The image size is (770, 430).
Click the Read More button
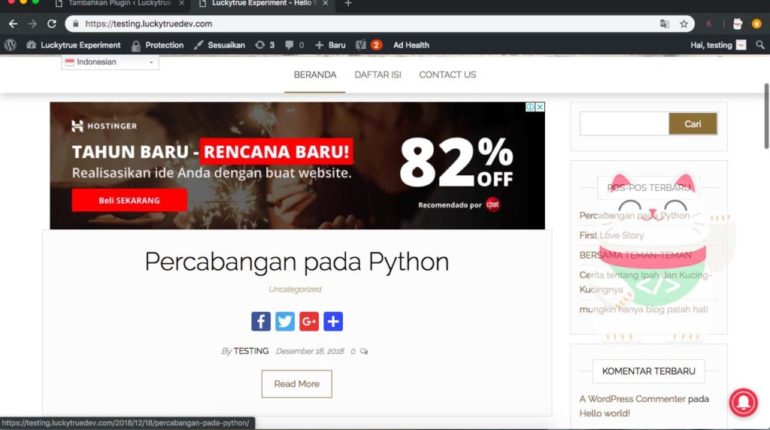click(296, 384)
